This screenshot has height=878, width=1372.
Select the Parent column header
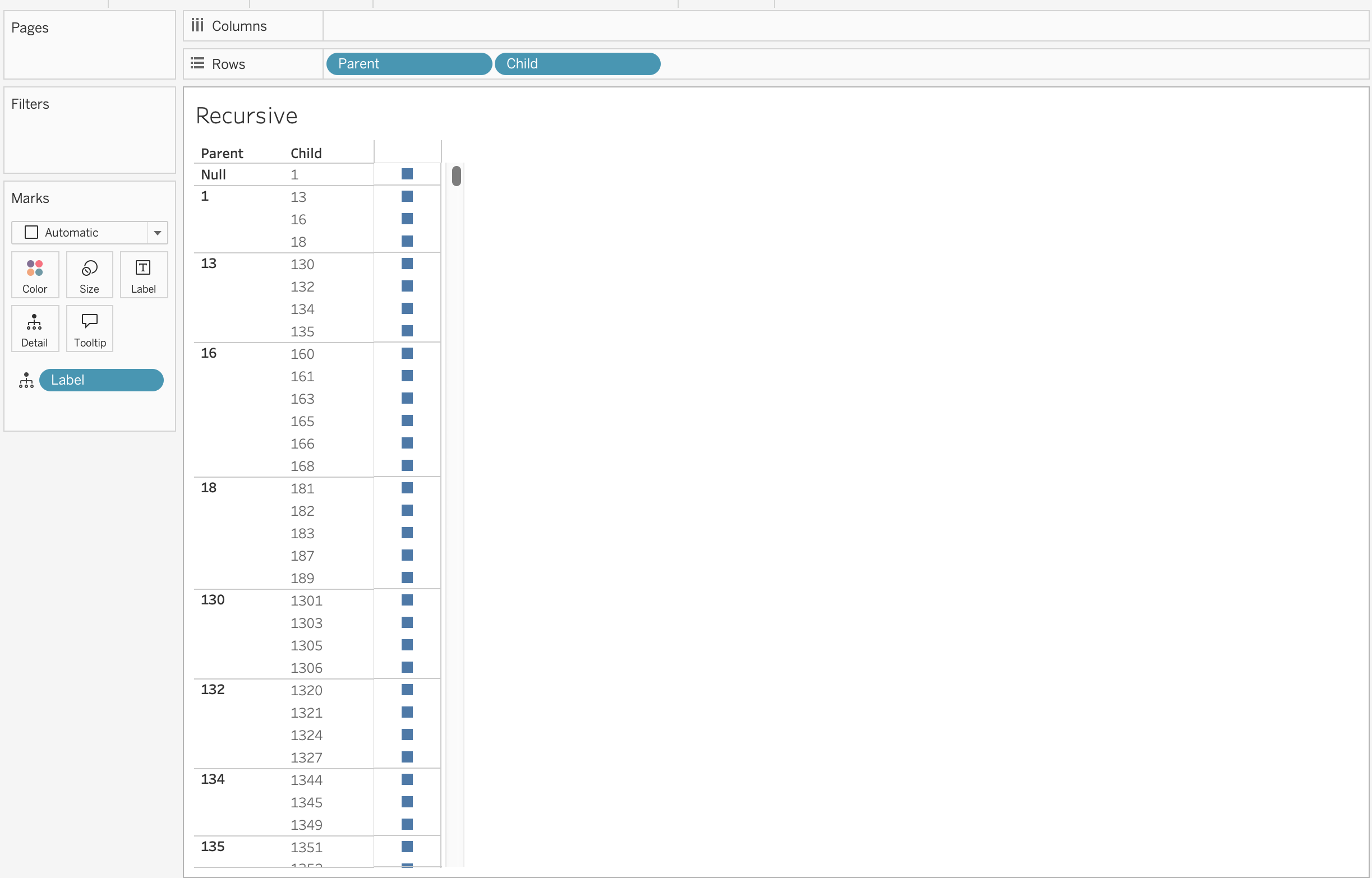(222, 154)
